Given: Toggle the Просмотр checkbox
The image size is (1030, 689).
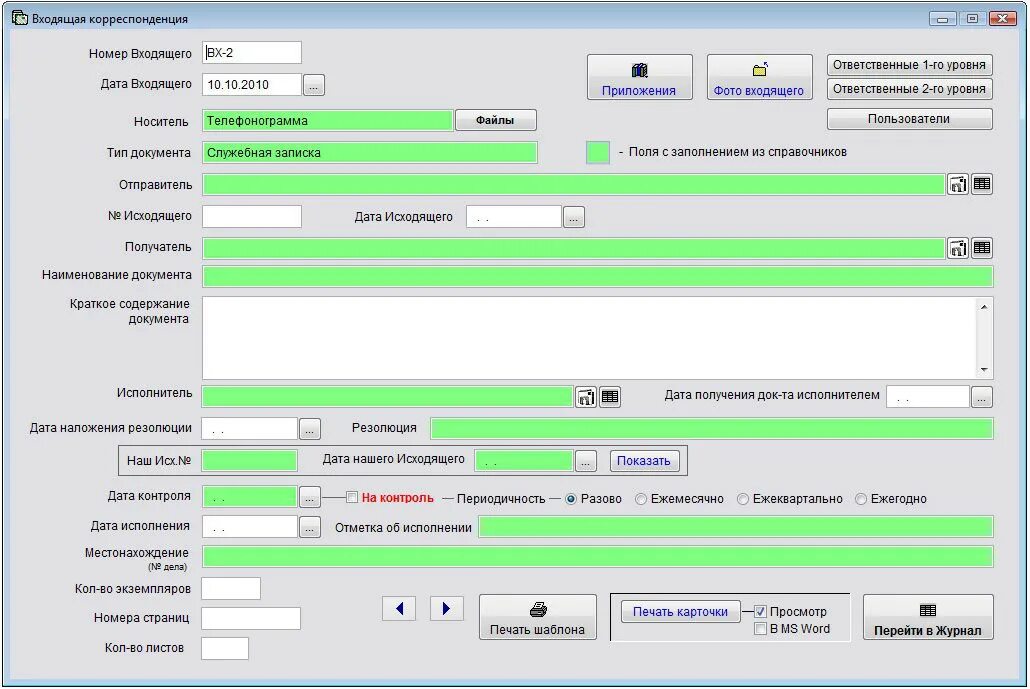Looking at the screenshot, I should (760, 611).
